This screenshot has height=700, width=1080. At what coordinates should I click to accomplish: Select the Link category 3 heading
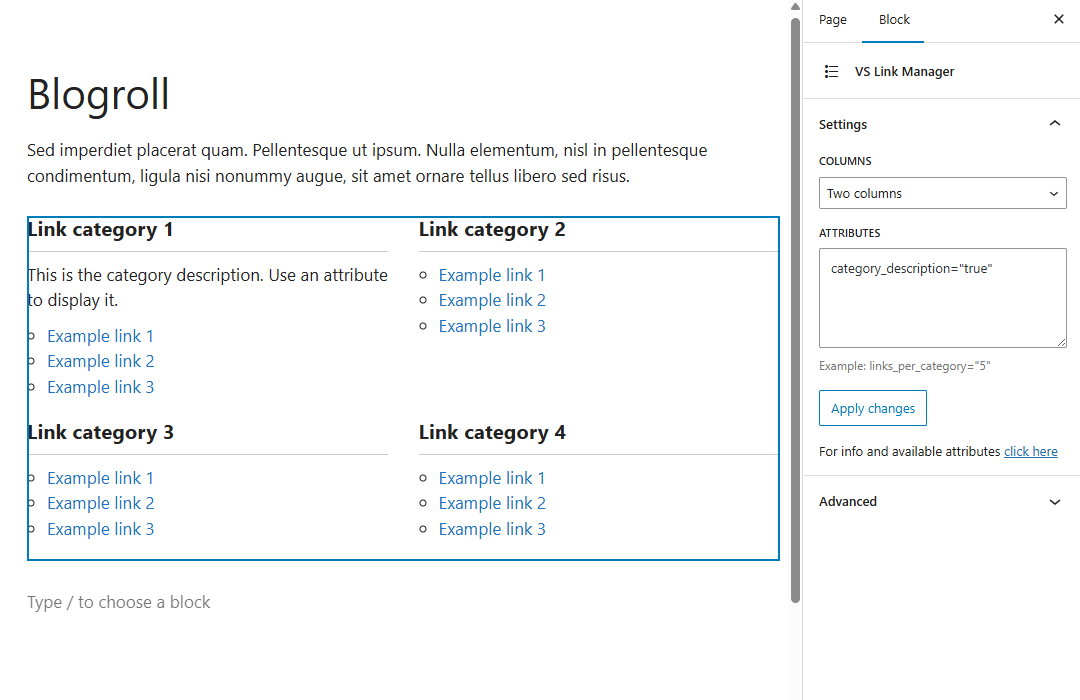(101, 433)
